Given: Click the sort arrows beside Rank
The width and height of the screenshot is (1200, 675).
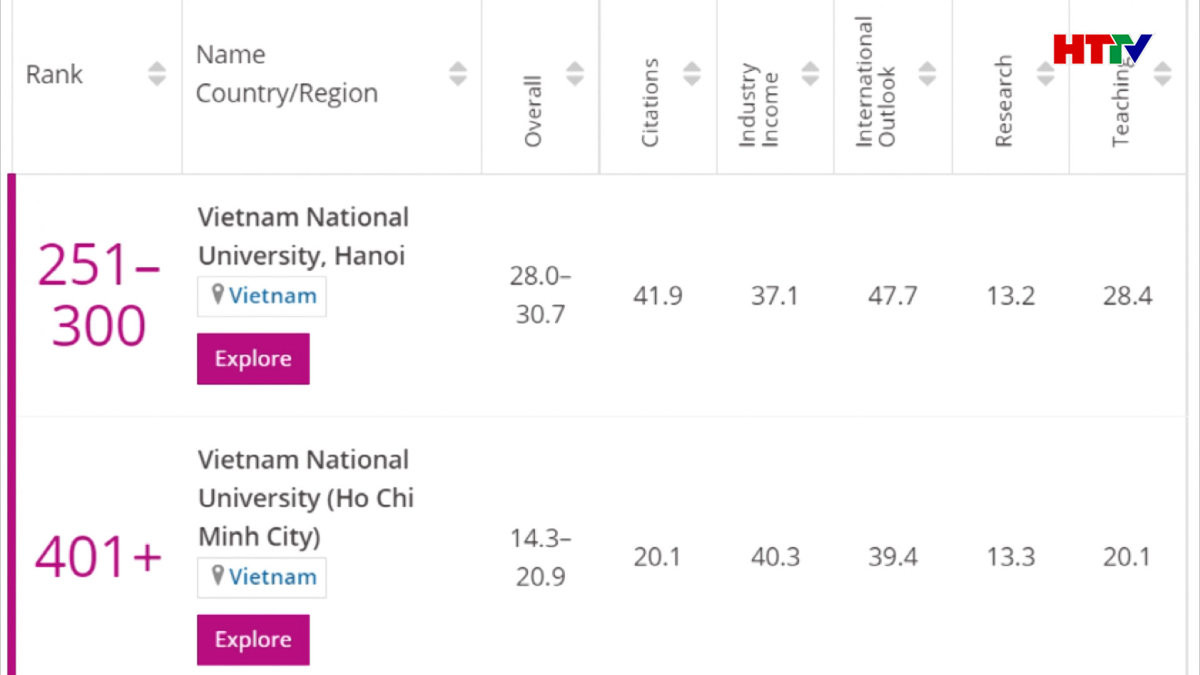Looking at the screenshot, I should pos(157,74).
